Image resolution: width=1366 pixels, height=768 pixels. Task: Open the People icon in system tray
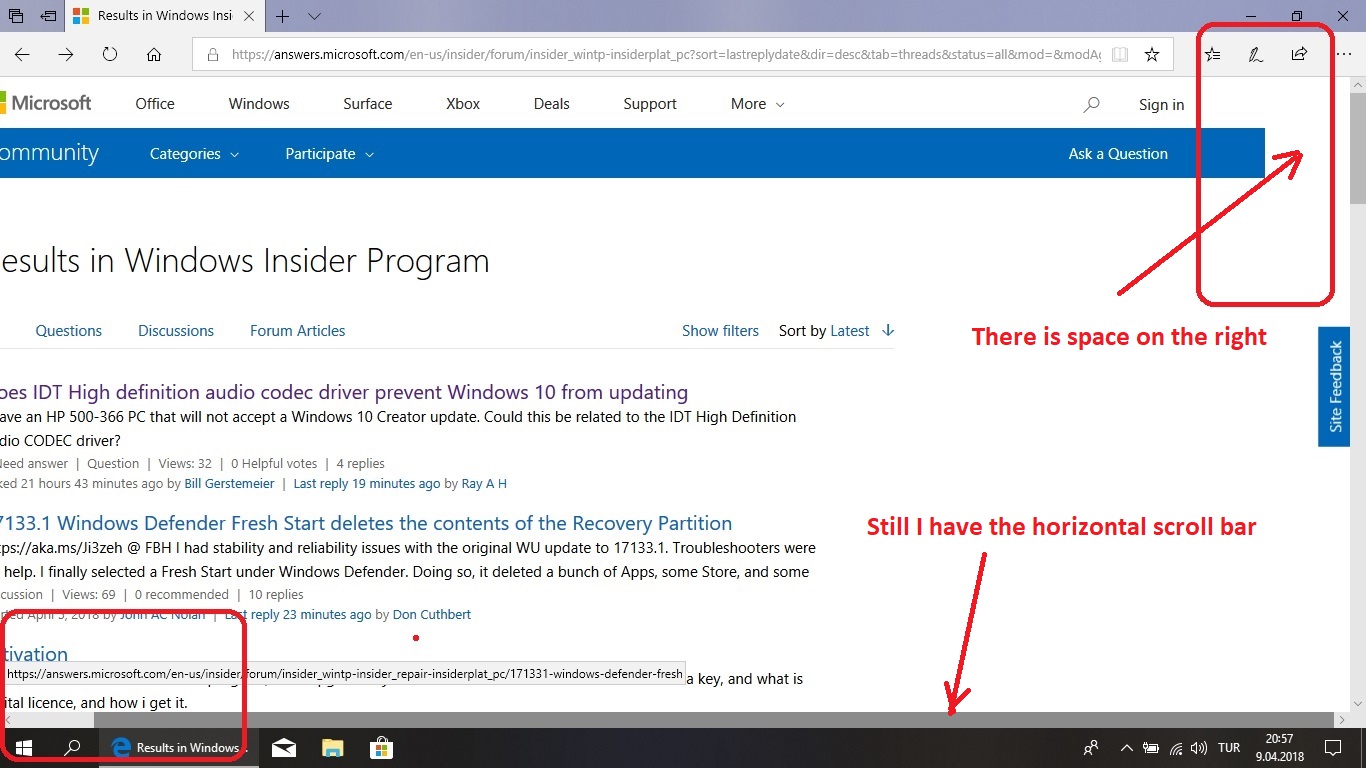tap(1091, 747)
